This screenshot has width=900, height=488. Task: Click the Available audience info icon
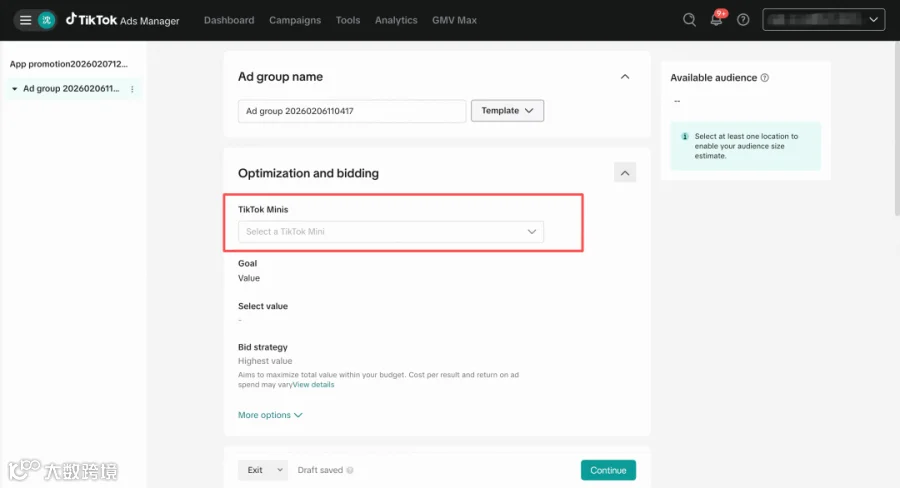click(765, 78)
